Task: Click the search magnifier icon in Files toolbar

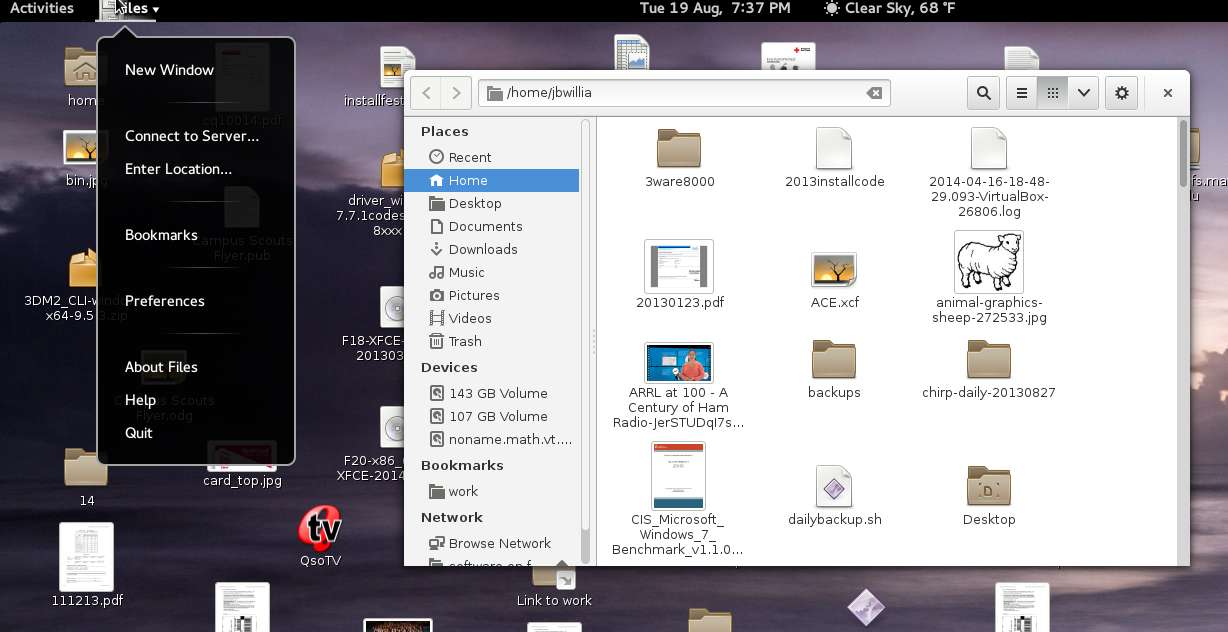Action: (984, 93)
